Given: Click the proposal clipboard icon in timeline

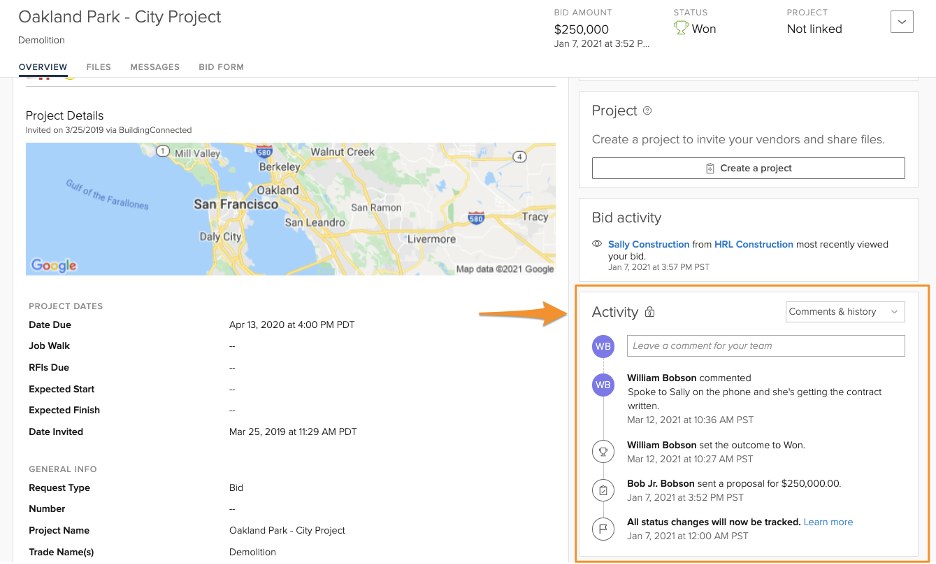Looking at the screenshot, I should pos(603,490).
